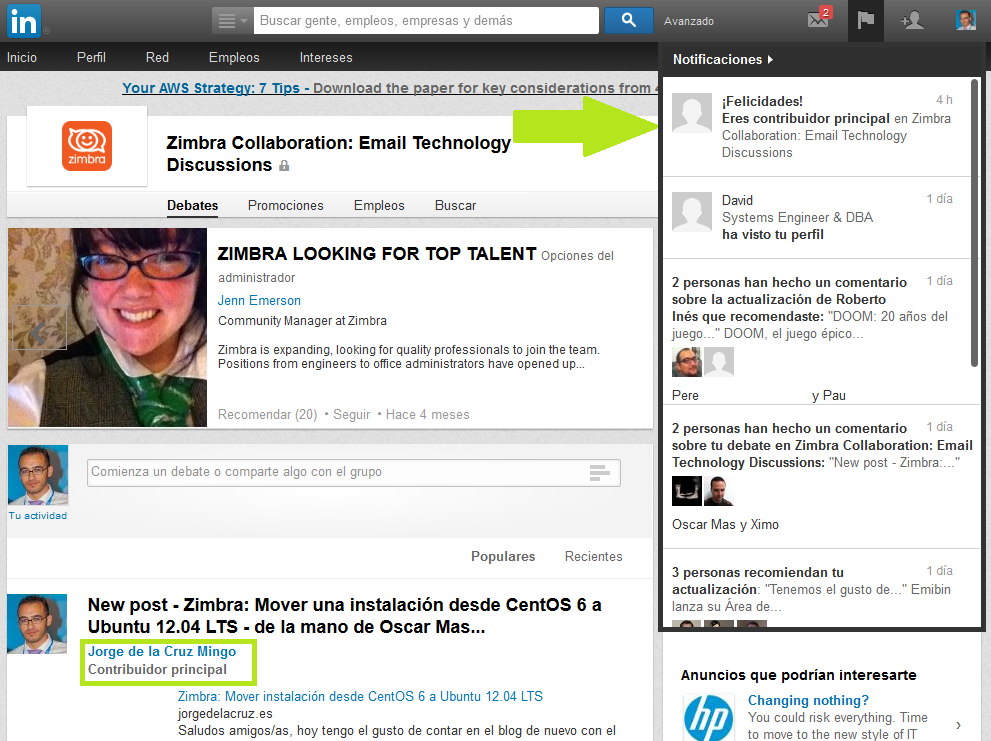991x741 pixels.
Task: Click the HP logo ad image
Action: (708, 716)
